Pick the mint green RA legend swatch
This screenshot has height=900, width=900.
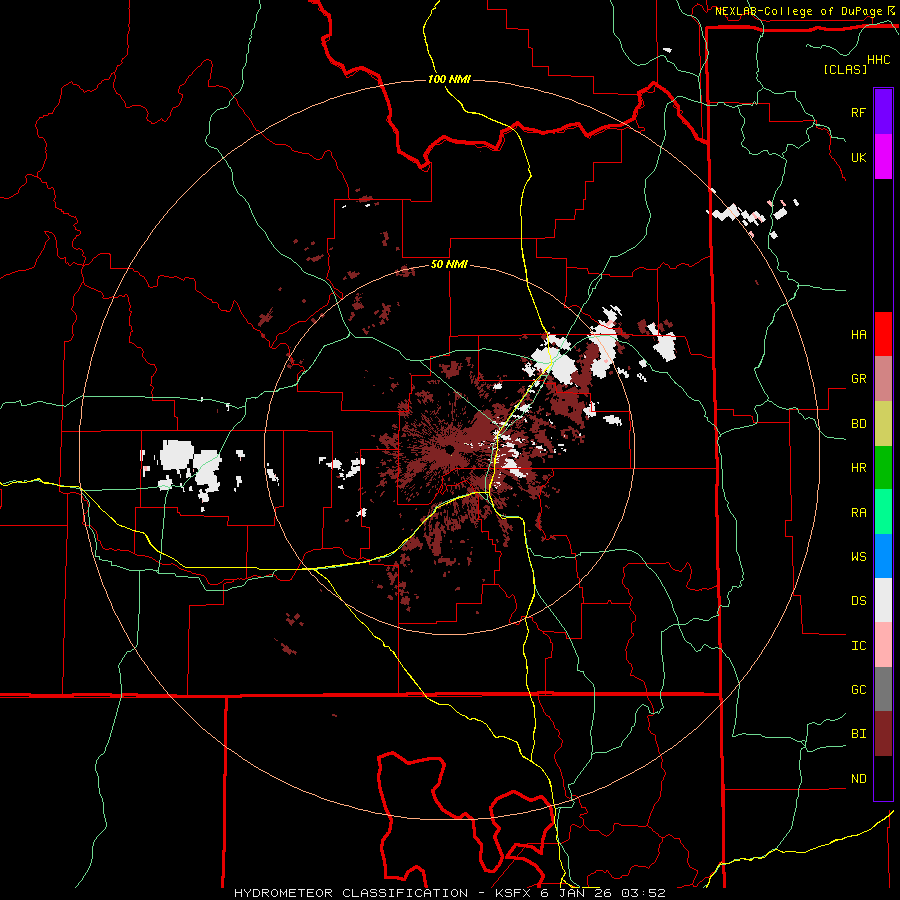(883, 512)
